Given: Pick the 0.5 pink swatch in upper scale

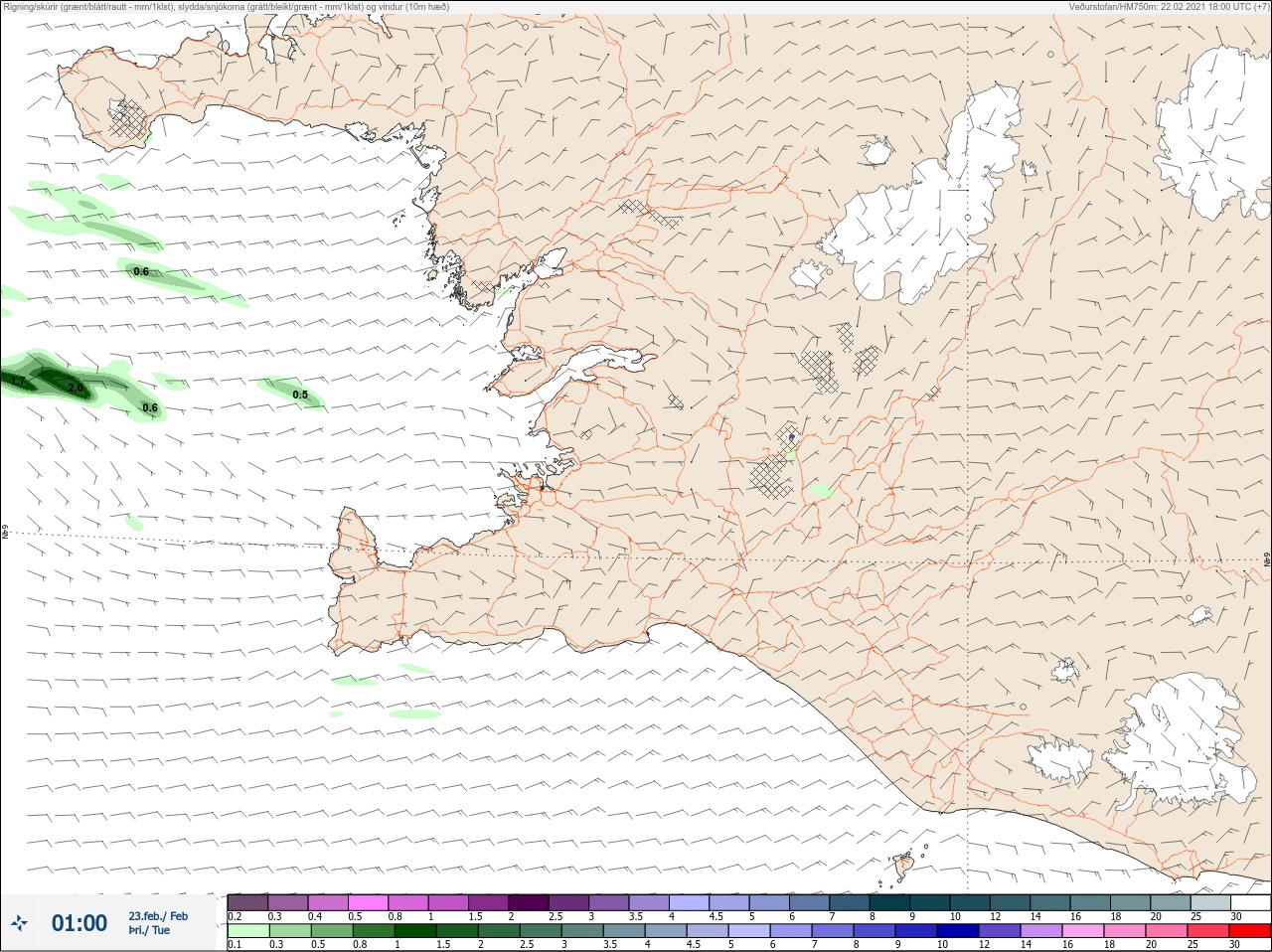Looking at the screenshot, I should (368, 902).
